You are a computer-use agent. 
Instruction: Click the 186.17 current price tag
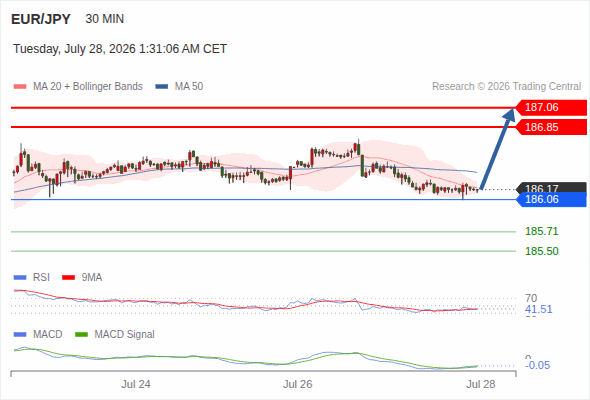click(551, 187)
